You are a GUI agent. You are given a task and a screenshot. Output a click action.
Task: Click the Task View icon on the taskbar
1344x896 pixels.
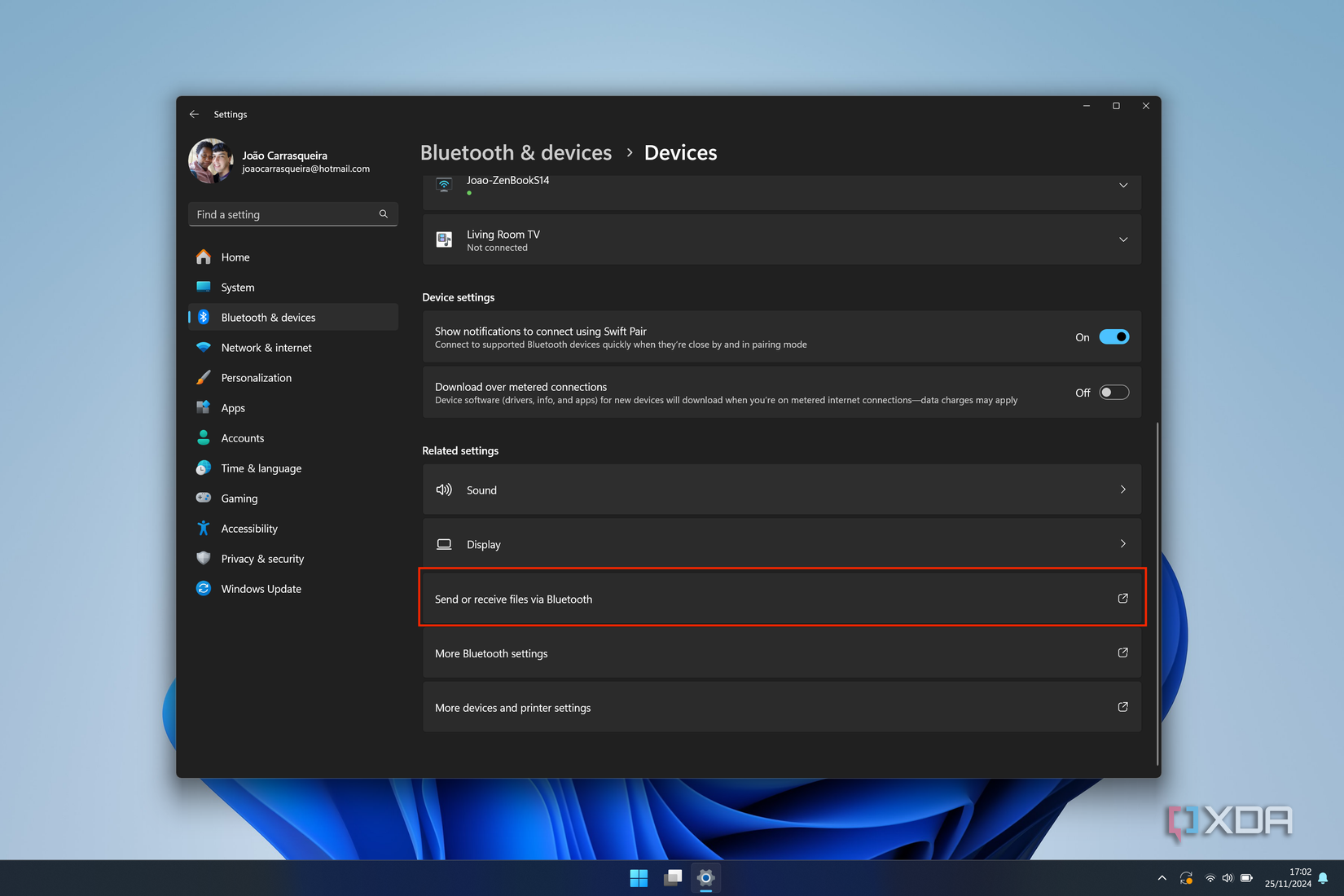(x=672, y=878)
